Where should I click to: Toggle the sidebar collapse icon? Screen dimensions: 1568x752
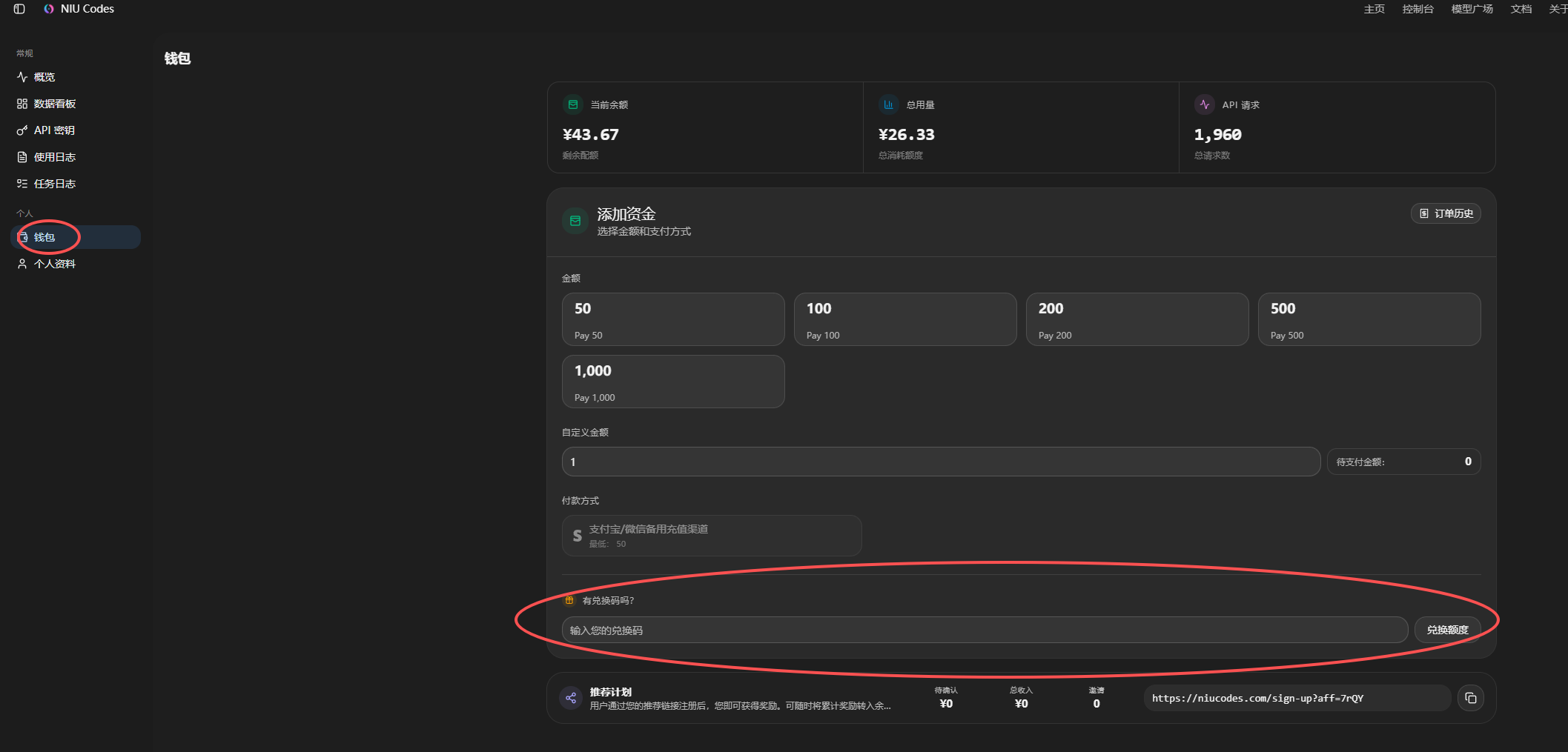(19, 9)
